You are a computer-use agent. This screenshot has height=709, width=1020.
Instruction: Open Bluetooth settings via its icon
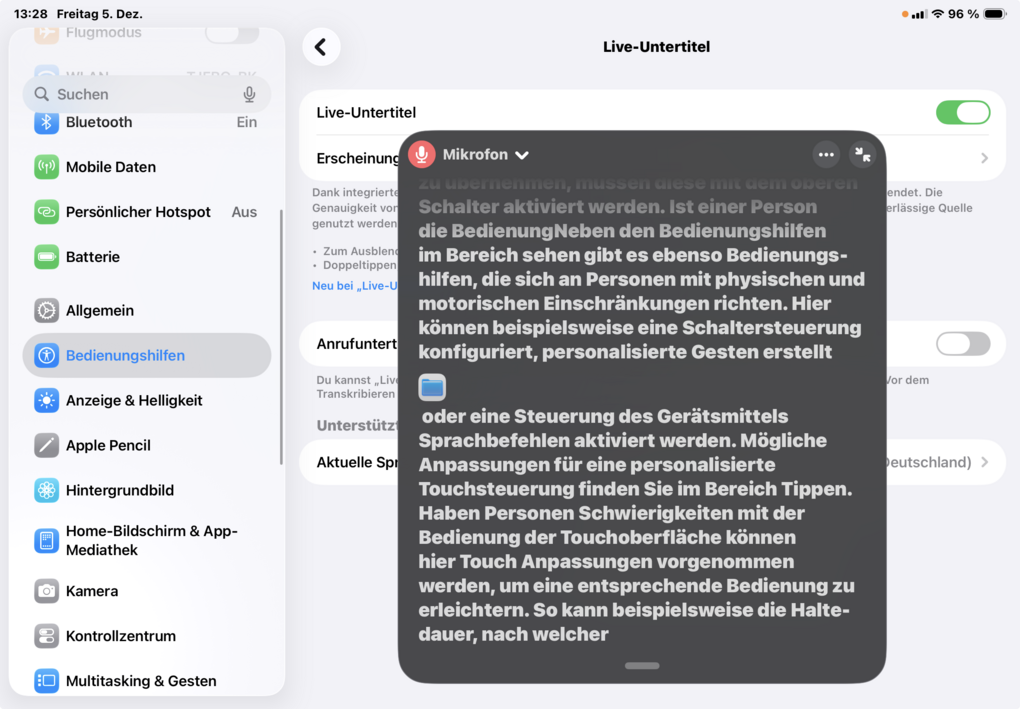click(x=47, y=122)
